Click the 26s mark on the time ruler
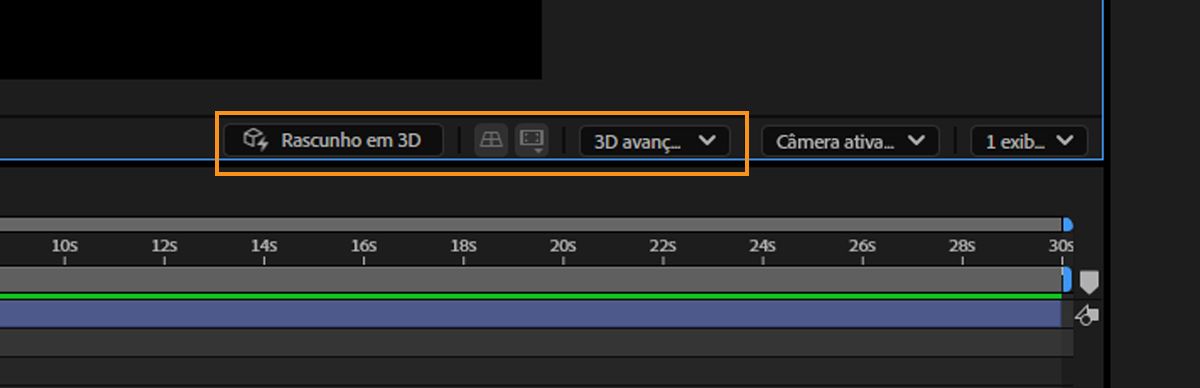 tap(863, 246)
